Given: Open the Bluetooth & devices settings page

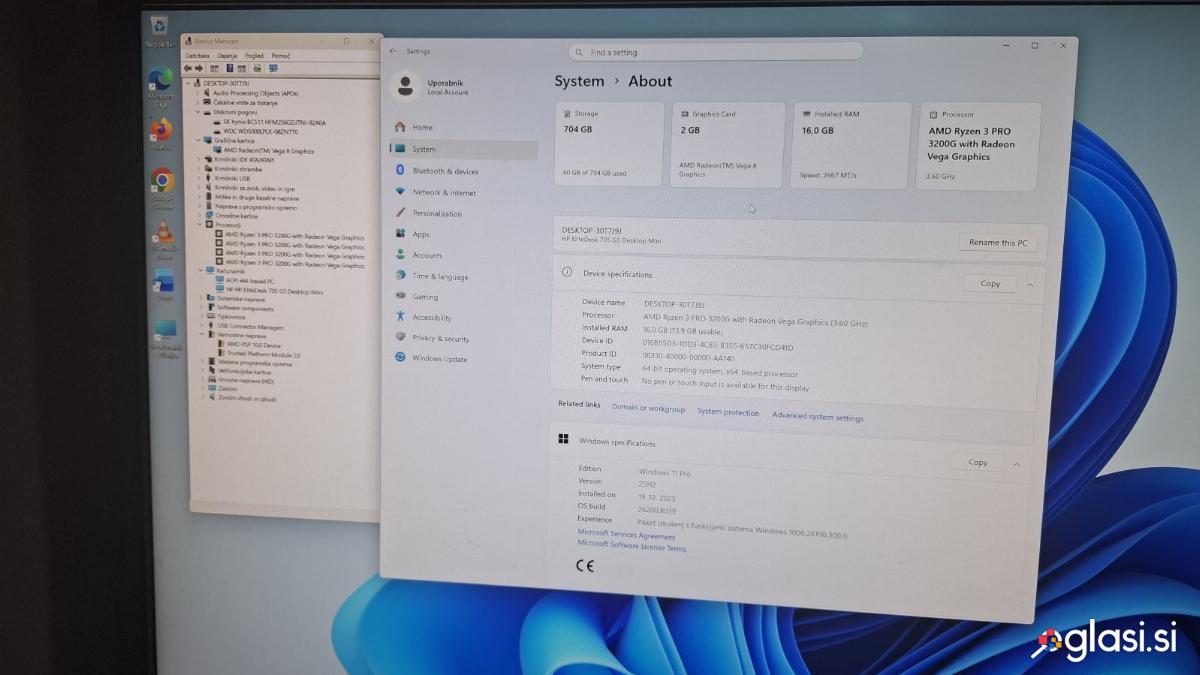Looking at the screenshot, I should pyautogui.click(x=445, y=171).
